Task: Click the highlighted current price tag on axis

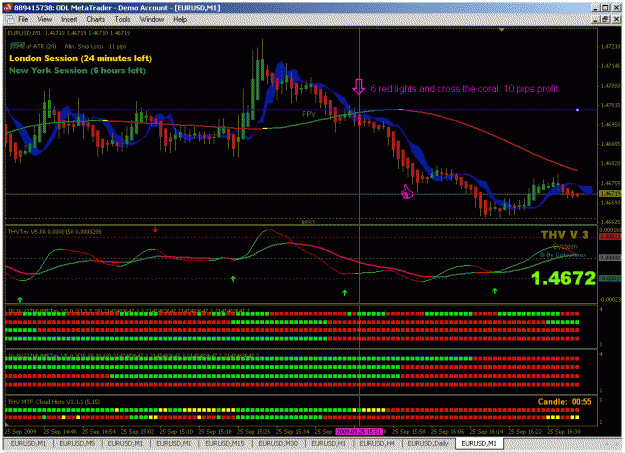Action: [x=610, y=194]
